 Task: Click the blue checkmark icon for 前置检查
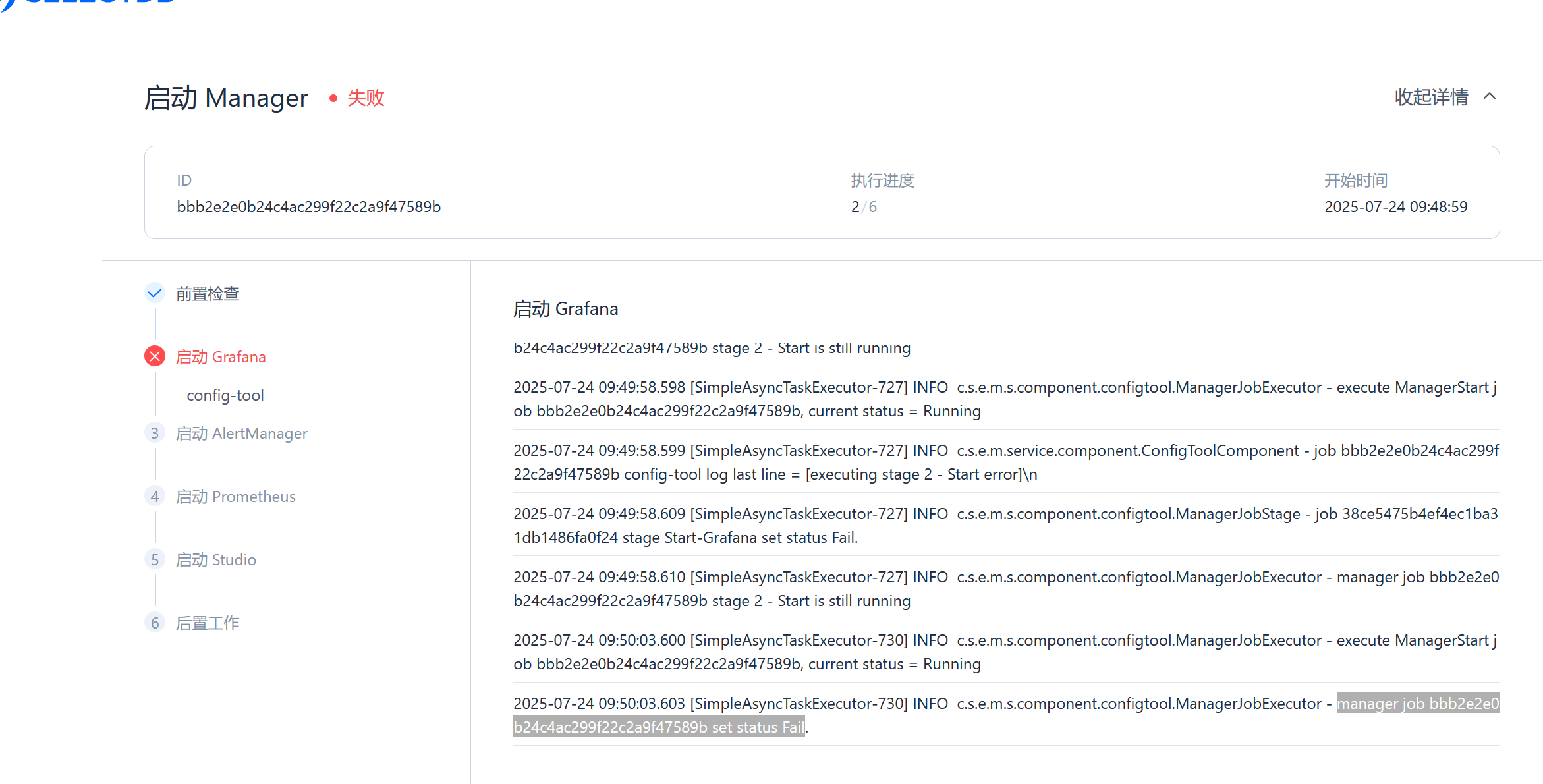click(155, 293)
